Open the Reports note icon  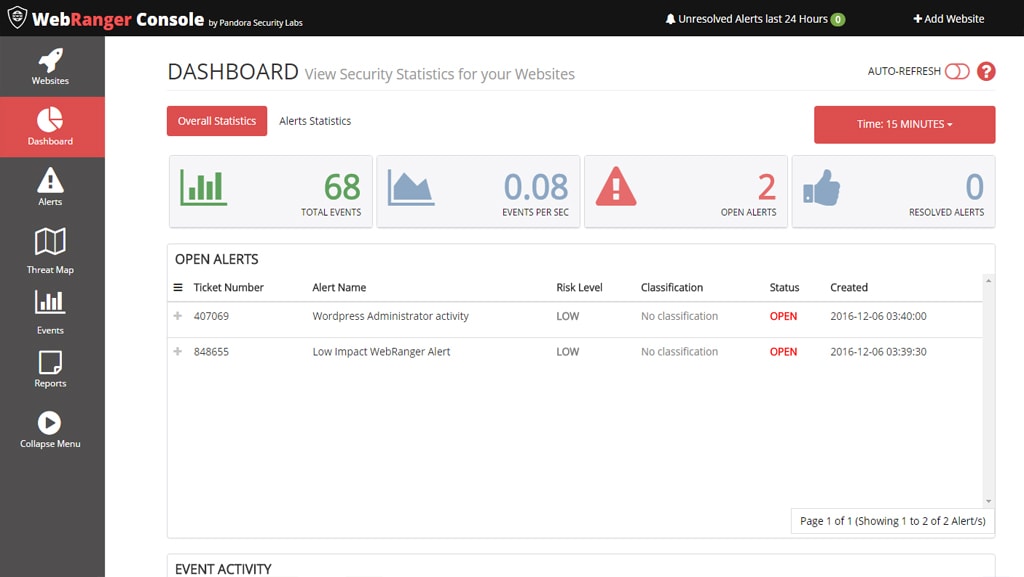pos(50,361)
